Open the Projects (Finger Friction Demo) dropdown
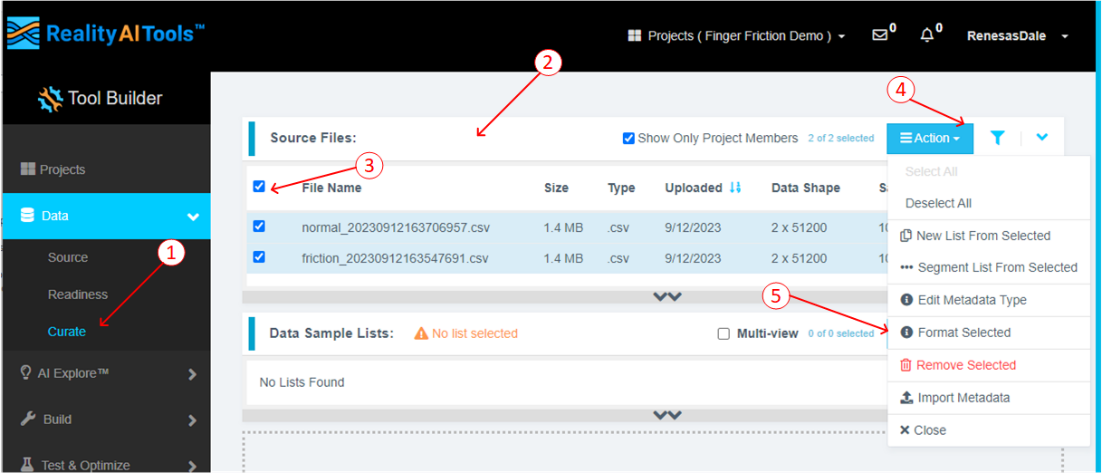 (736, 36)
